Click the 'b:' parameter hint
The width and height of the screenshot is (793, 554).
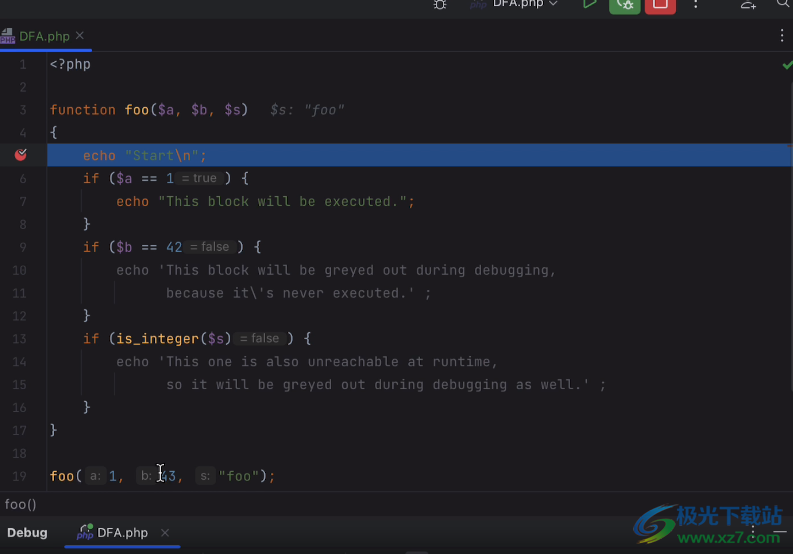(x=146, y=476)
